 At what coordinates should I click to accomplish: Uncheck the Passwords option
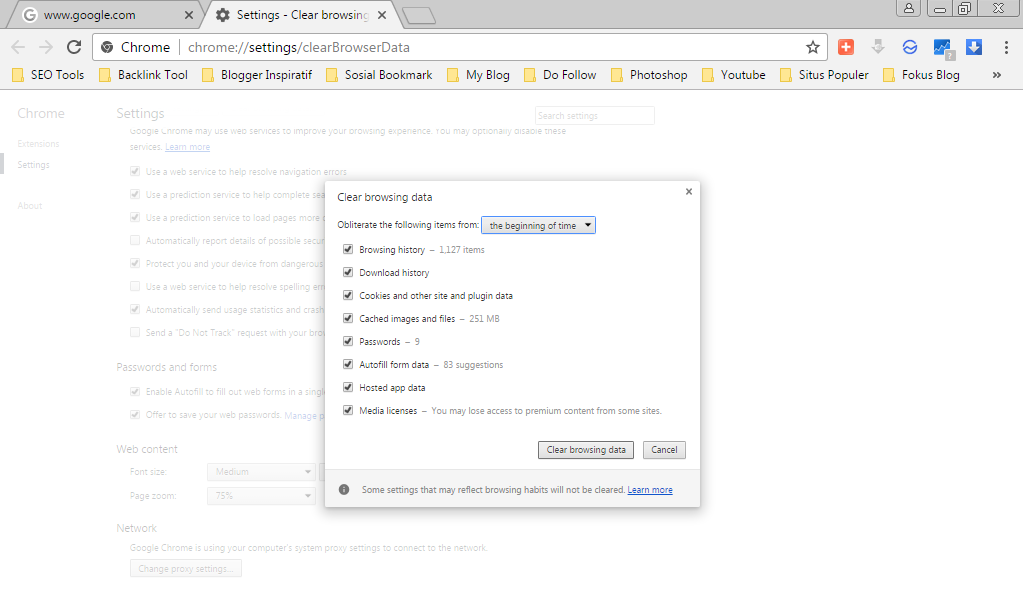coord(348,341)
